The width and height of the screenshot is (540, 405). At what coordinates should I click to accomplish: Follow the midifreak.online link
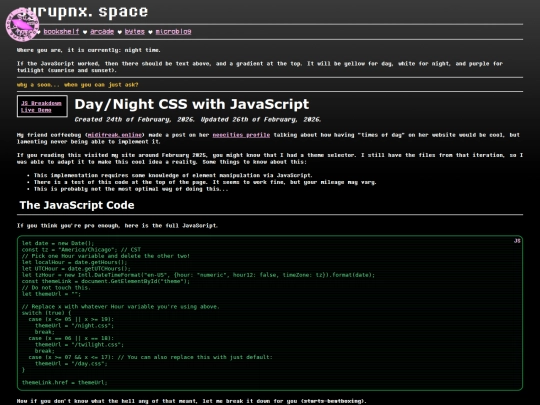tap(115, 135)
